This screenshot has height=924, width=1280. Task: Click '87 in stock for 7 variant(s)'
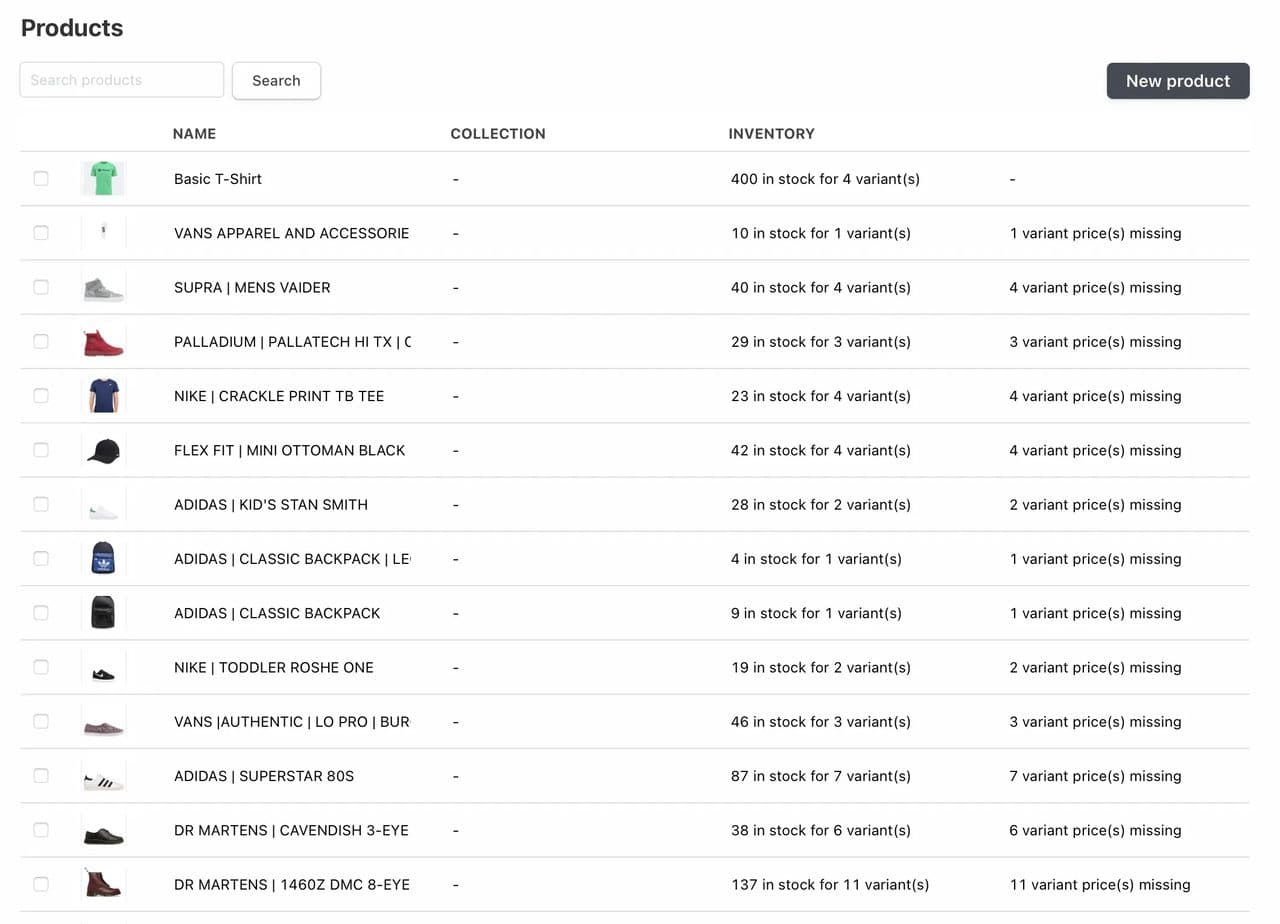click(x=821, y=776)
